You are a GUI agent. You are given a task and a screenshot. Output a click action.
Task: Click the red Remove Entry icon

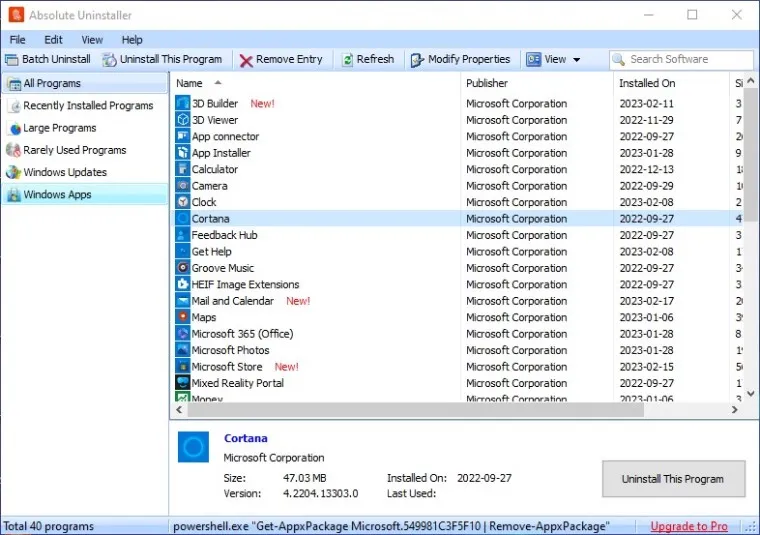tap(246, 60)
